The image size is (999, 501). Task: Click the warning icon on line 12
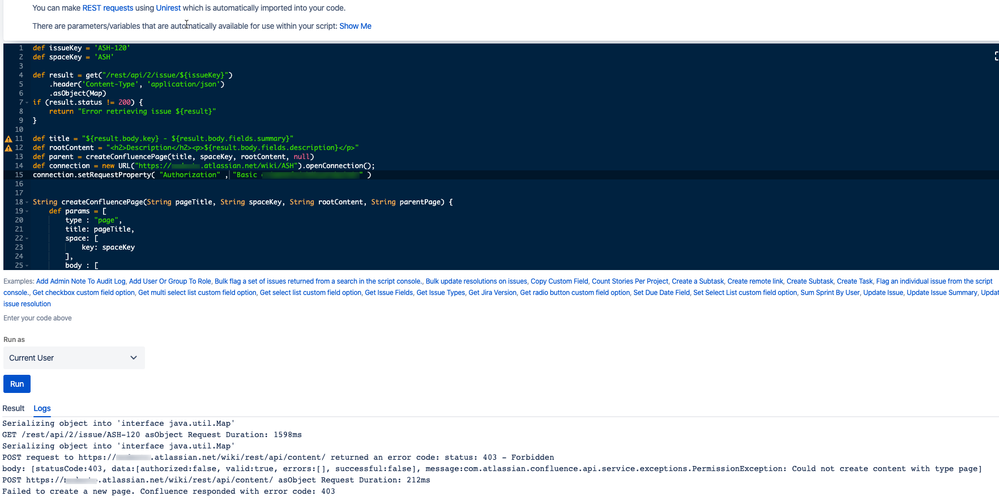[8, 147]
